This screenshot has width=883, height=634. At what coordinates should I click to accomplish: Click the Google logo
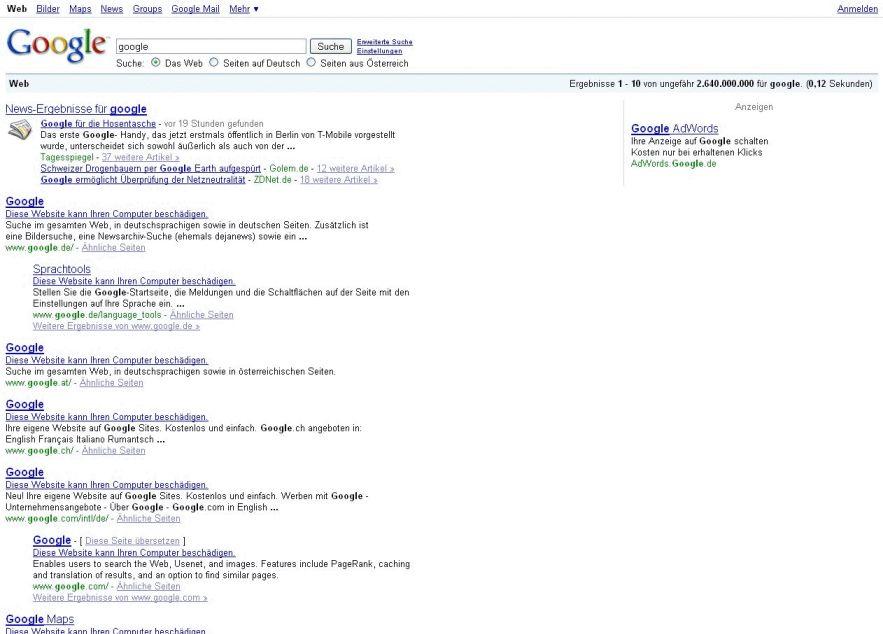tap(56, 45)
